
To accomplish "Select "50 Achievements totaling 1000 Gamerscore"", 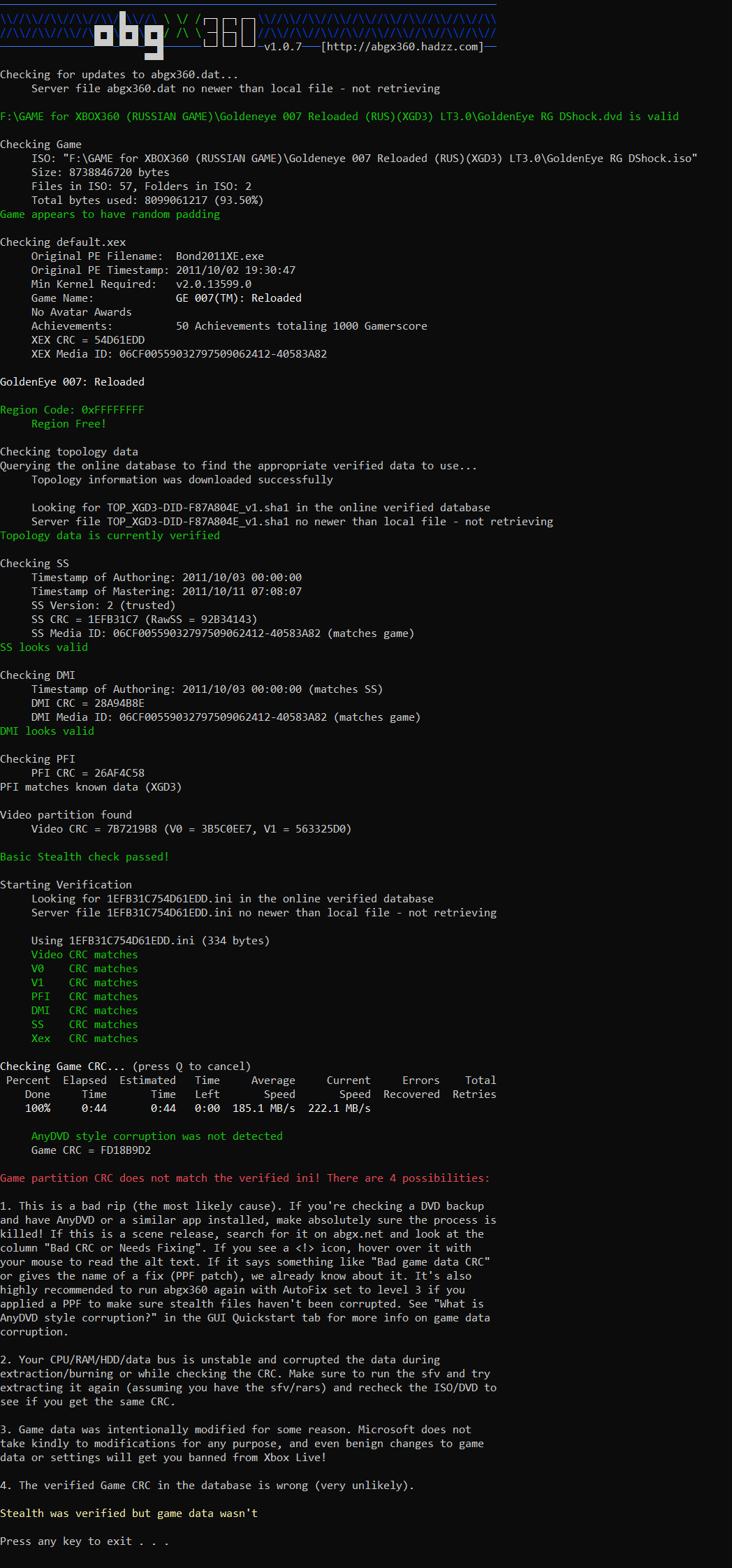I will [302, 326].
